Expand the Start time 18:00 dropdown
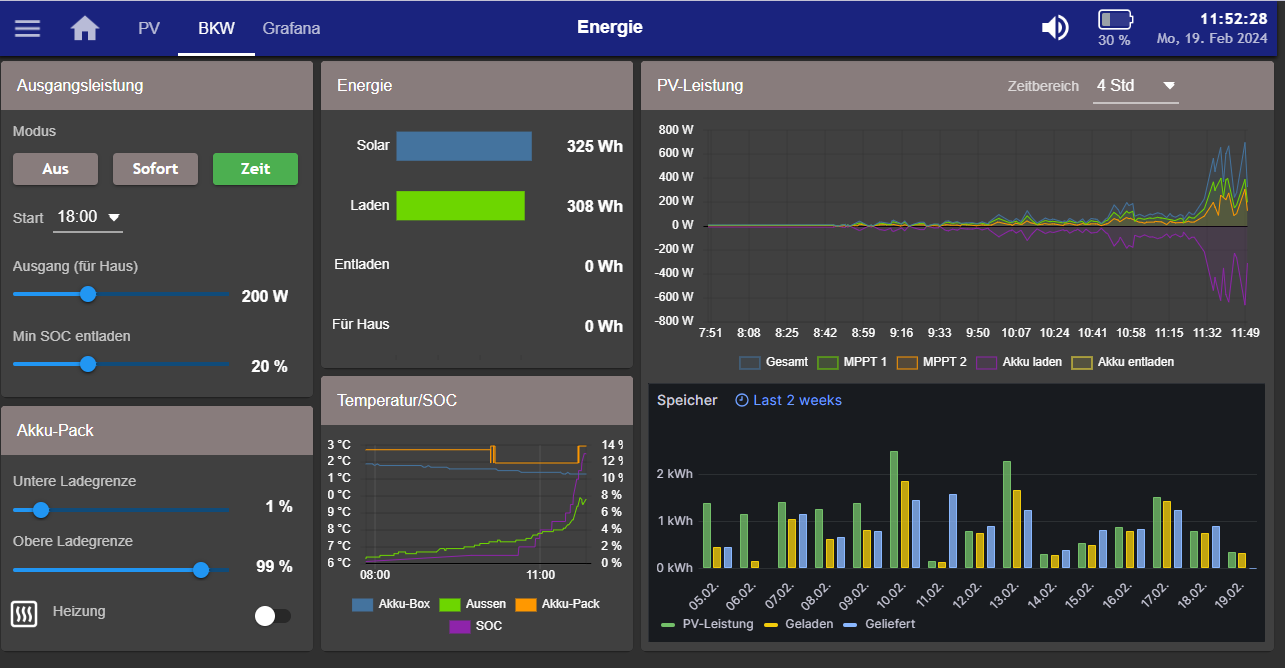Screen dimensions: 1285x668 pyautogui.click(x=88, y=217)
